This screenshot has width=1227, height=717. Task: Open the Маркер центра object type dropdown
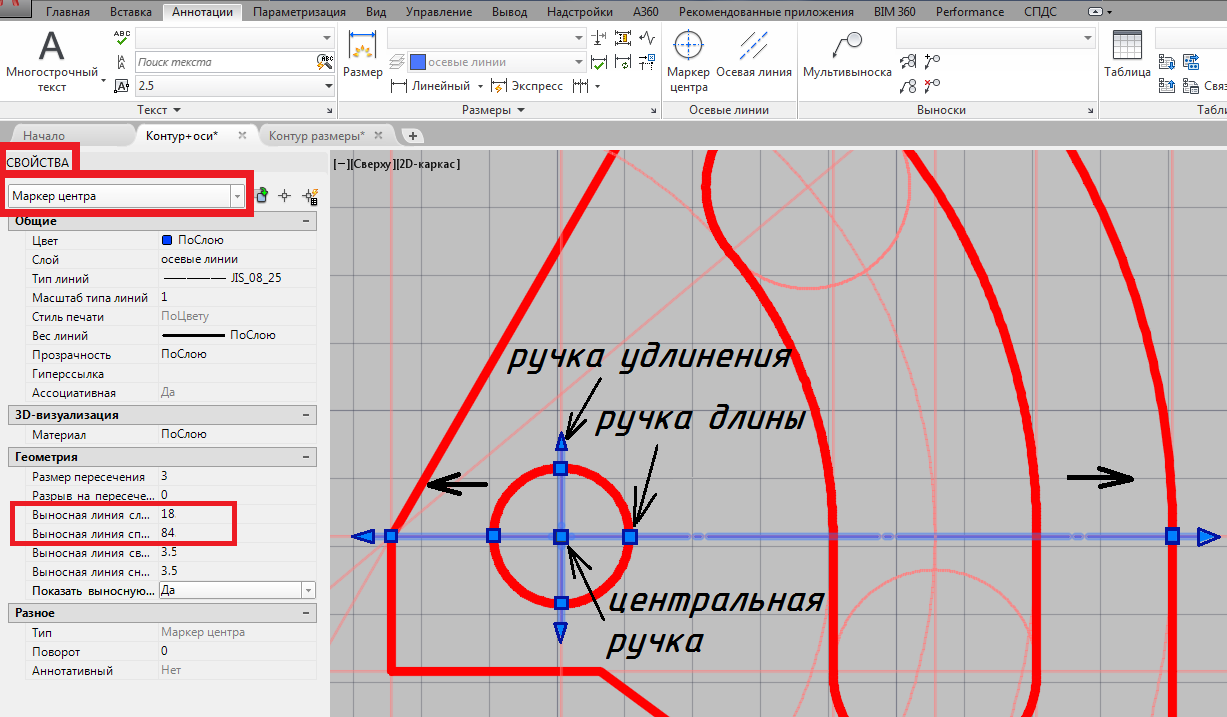(x=238, y=197)
